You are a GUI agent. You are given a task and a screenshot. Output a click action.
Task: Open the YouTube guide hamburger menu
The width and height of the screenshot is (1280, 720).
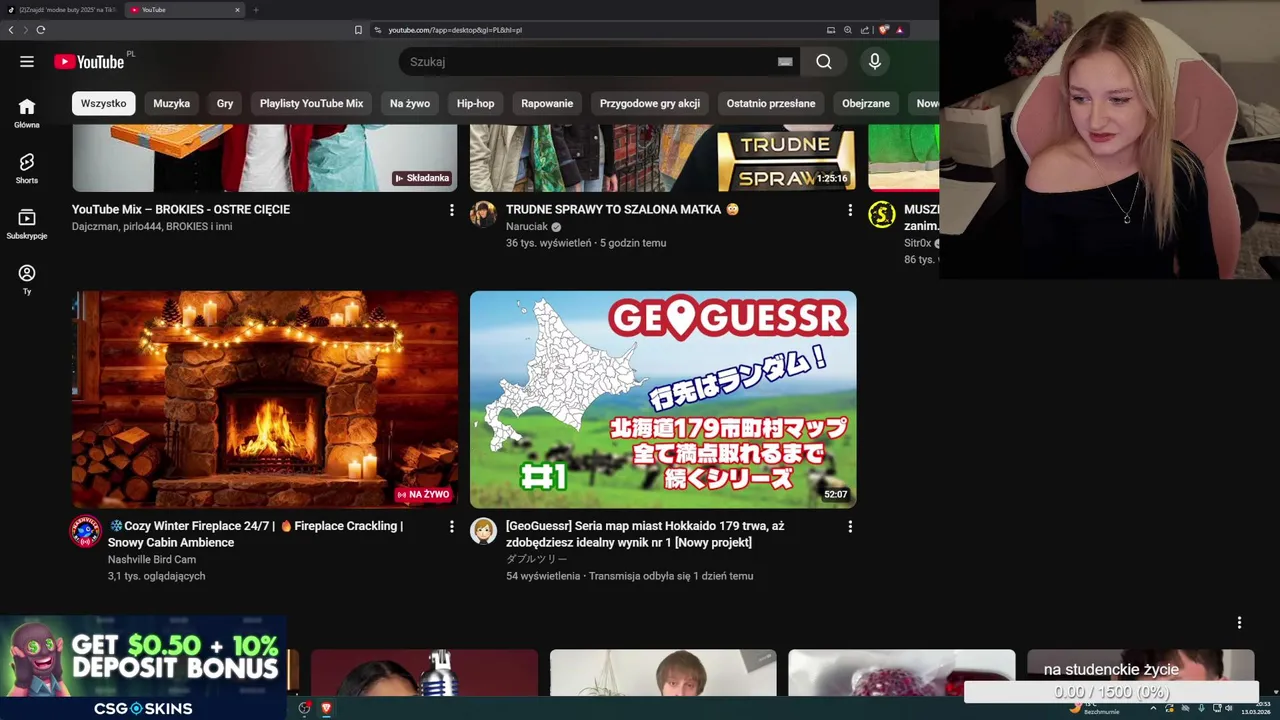[x=27, y=62]
